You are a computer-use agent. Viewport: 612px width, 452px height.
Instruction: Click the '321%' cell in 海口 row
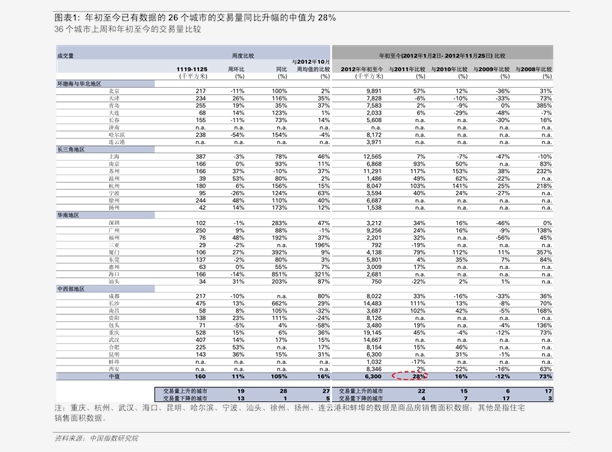[322, 274]
